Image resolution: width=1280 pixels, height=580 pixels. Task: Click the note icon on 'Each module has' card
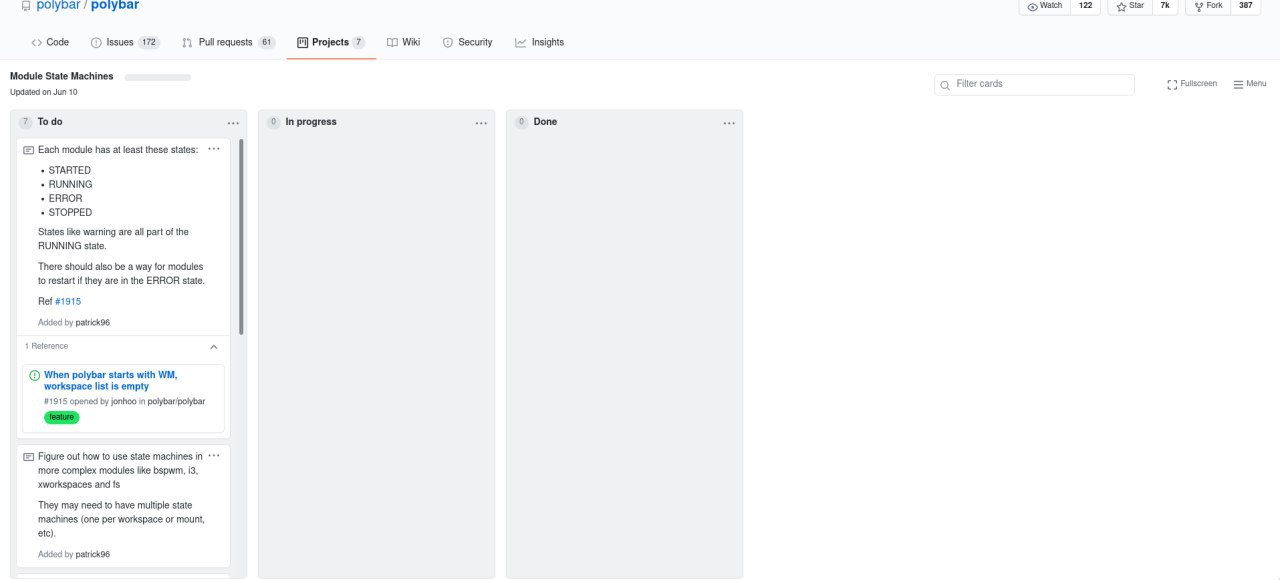pos(28,150)
